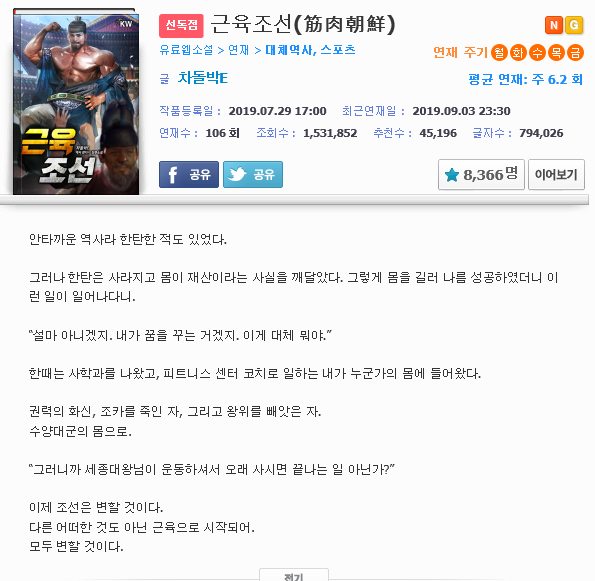Click the 화 (Tuesday) schedule circle
The height and width of the screenshot is (581, 595).
click(x=518, y=52)
